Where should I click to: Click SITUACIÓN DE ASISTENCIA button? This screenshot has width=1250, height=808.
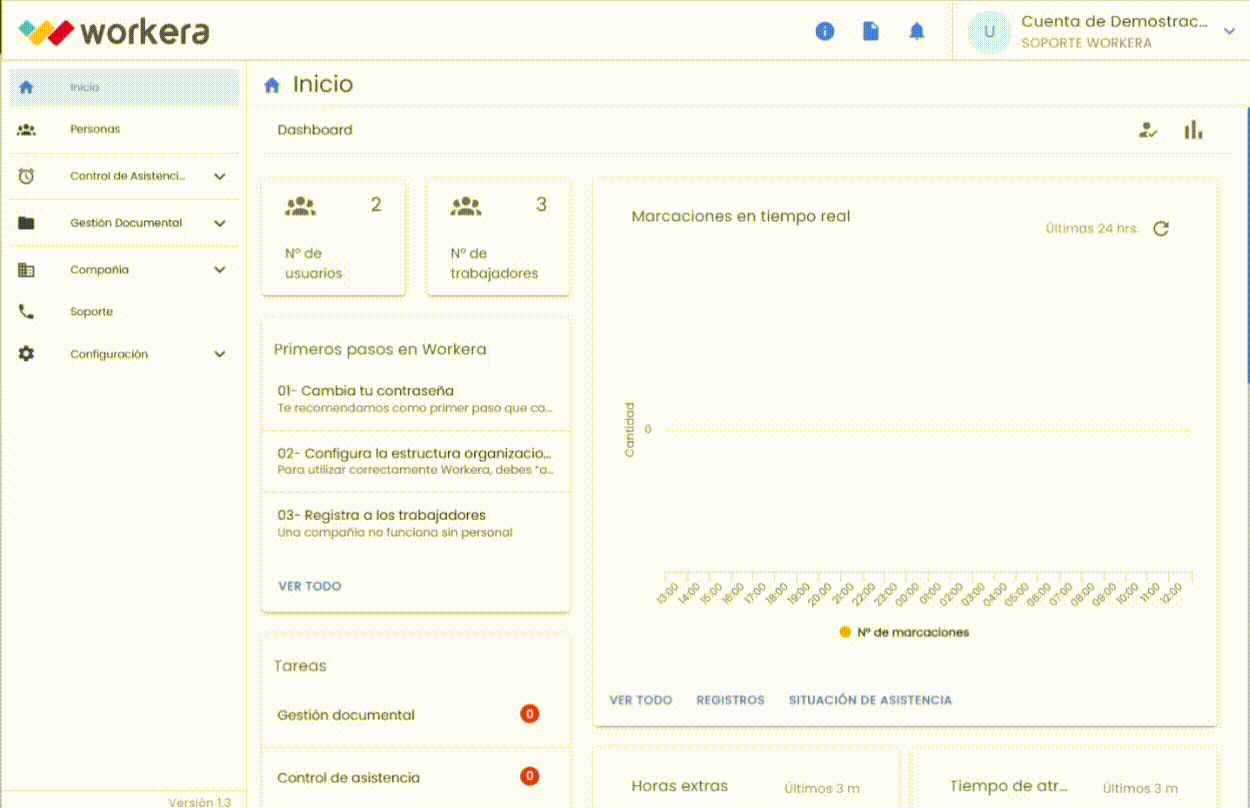pyautogui.click(x=870, y=700)
